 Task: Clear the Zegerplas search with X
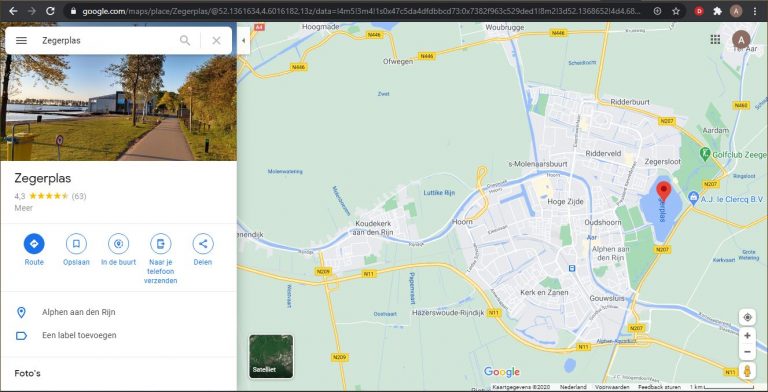click(x=216, y=40)
